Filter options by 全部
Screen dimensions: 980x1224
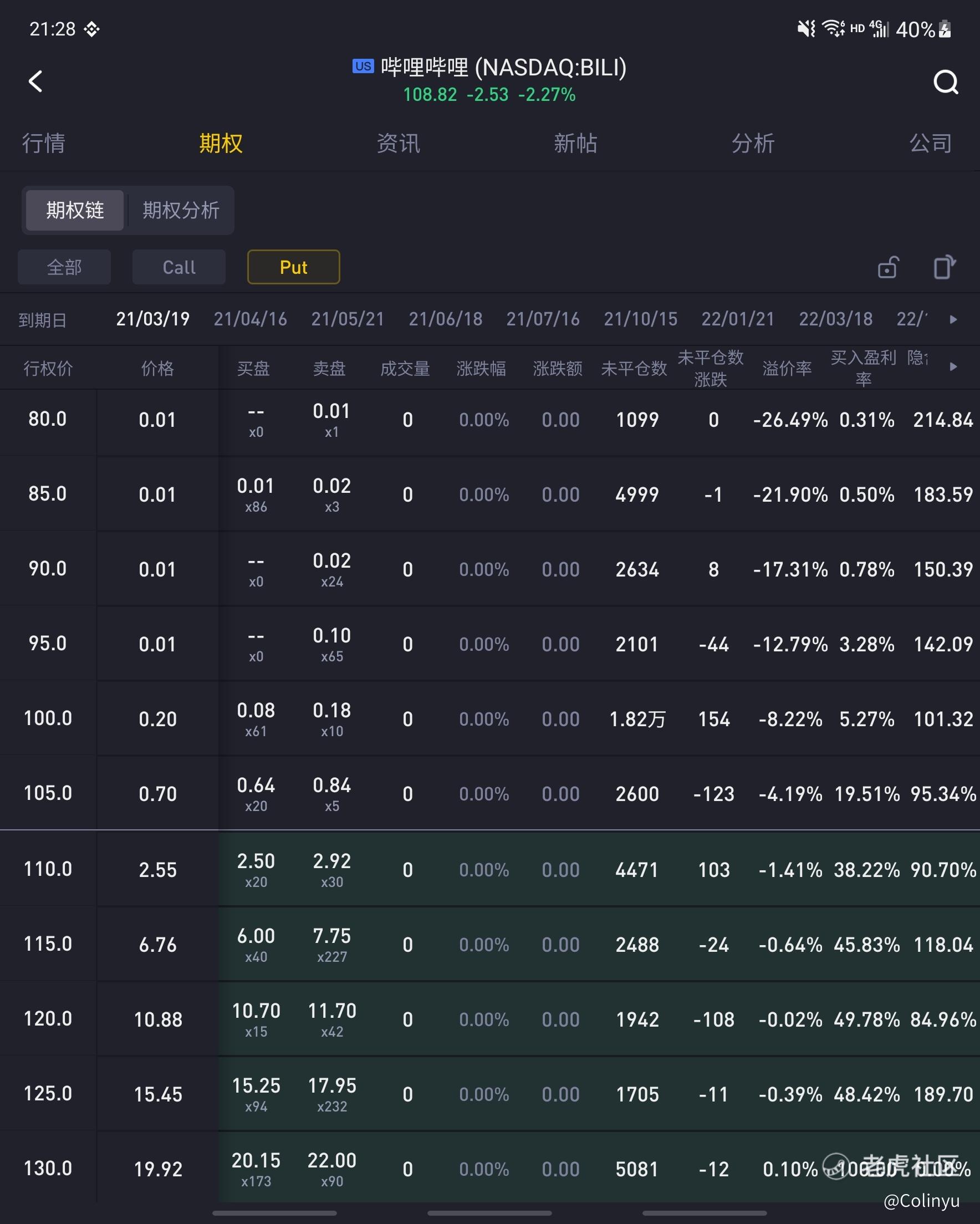pyautogui.click(x=64, y=267)
